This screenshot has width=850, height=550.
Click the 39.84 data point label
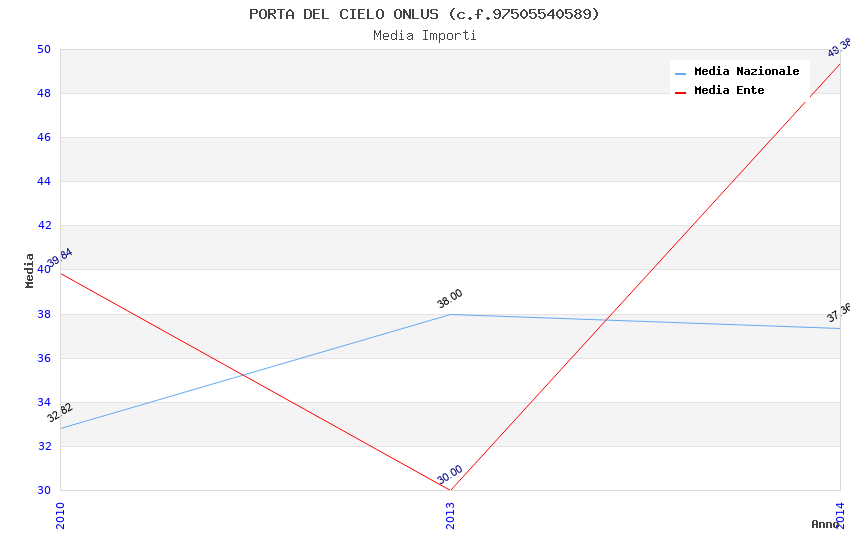(59, 260)
